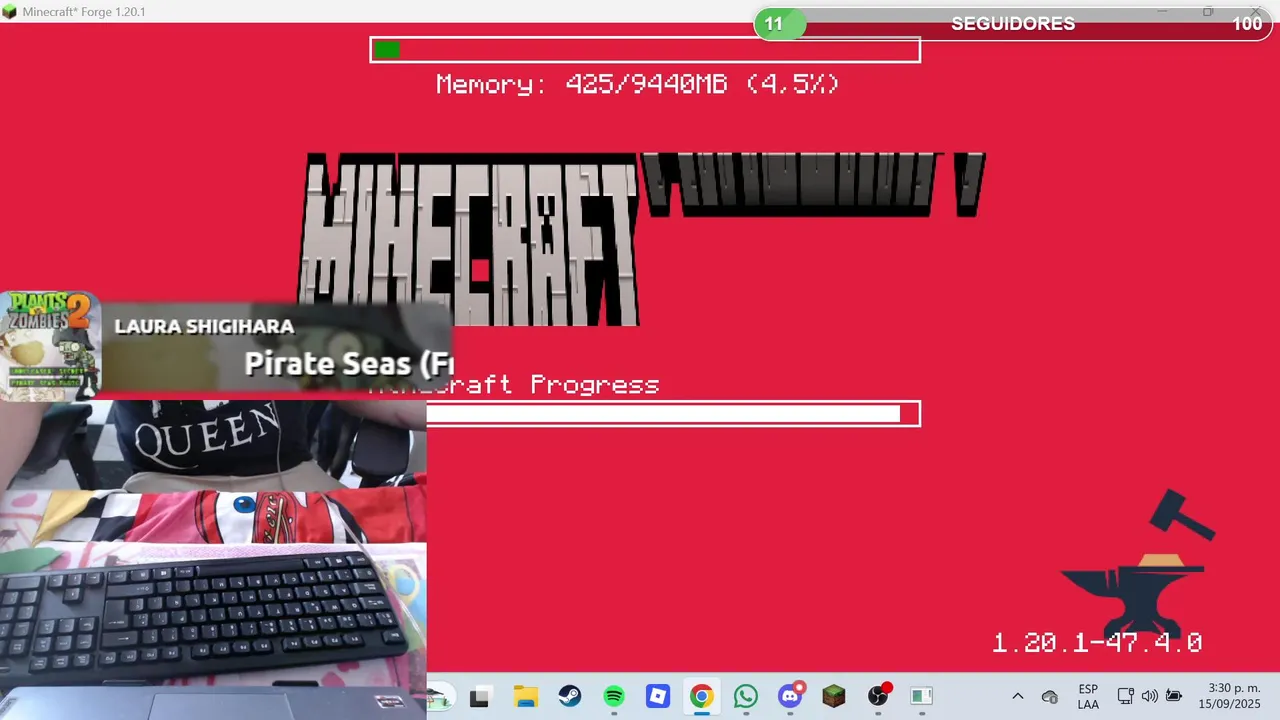
Task: Open WhatsApp from the taskbar
Action: tap(746, 697)
